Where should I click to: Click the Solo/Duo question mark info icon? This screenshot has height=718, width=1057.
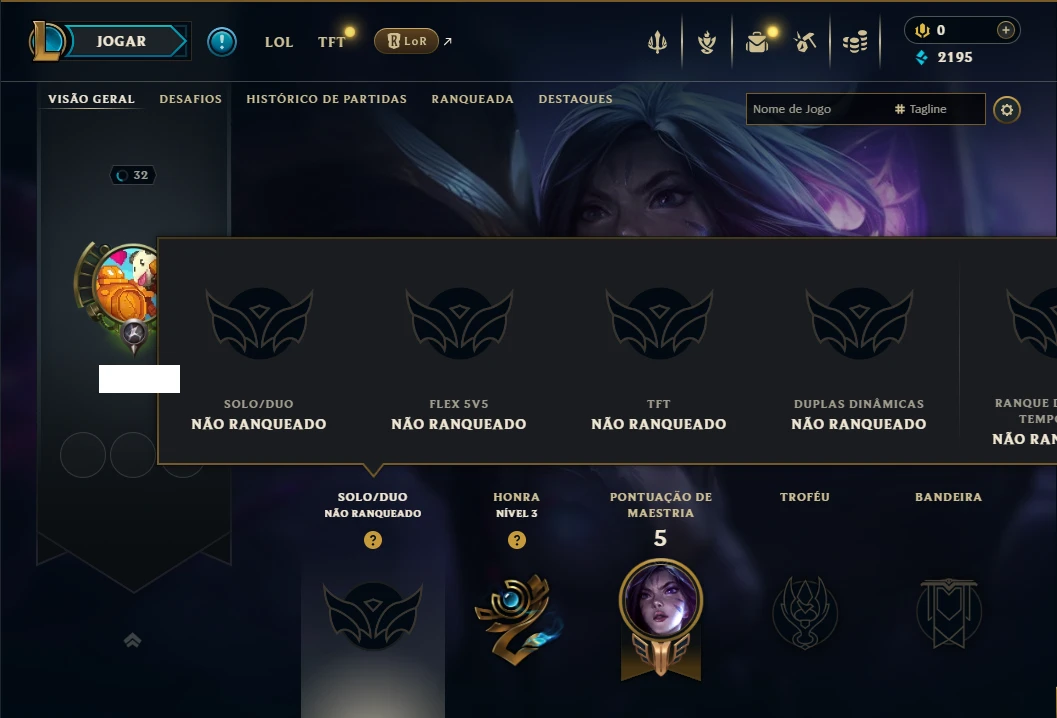[373, 540]
